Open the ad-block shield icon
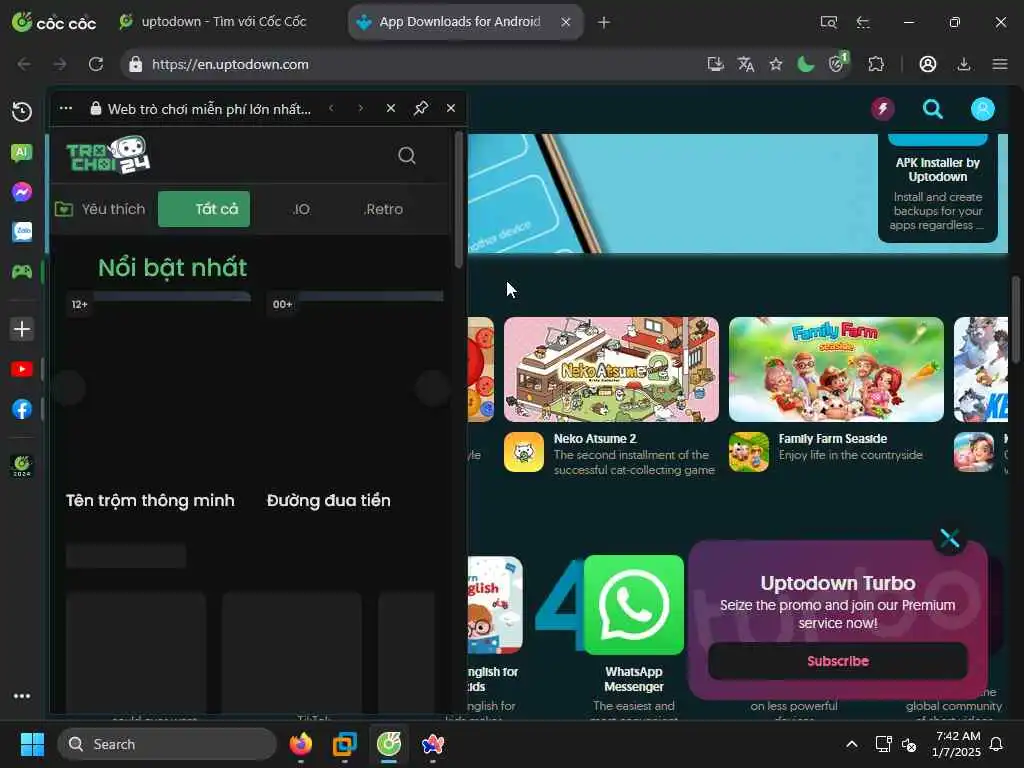 coord(837,63)
